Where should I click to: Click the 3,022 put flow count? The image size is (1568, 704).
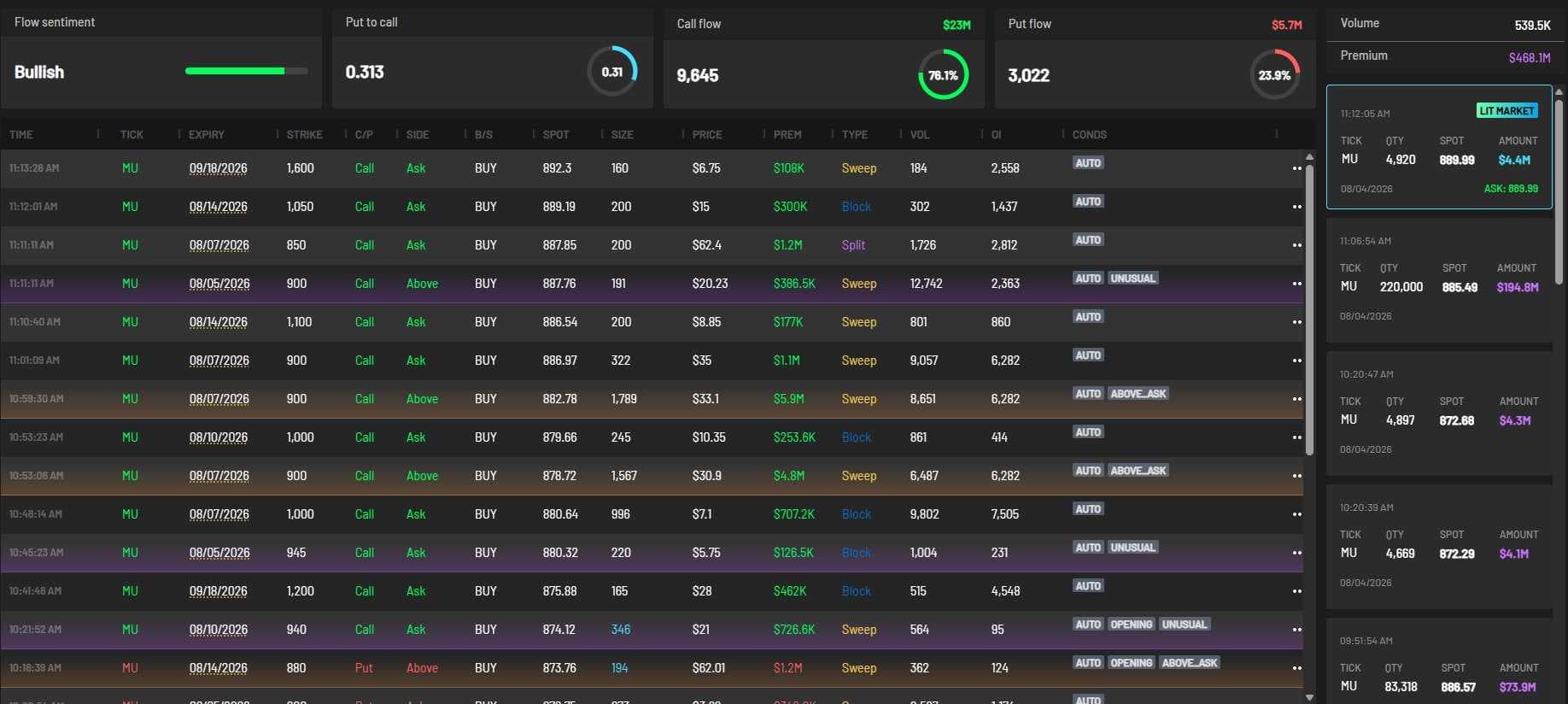point(1029,76)
